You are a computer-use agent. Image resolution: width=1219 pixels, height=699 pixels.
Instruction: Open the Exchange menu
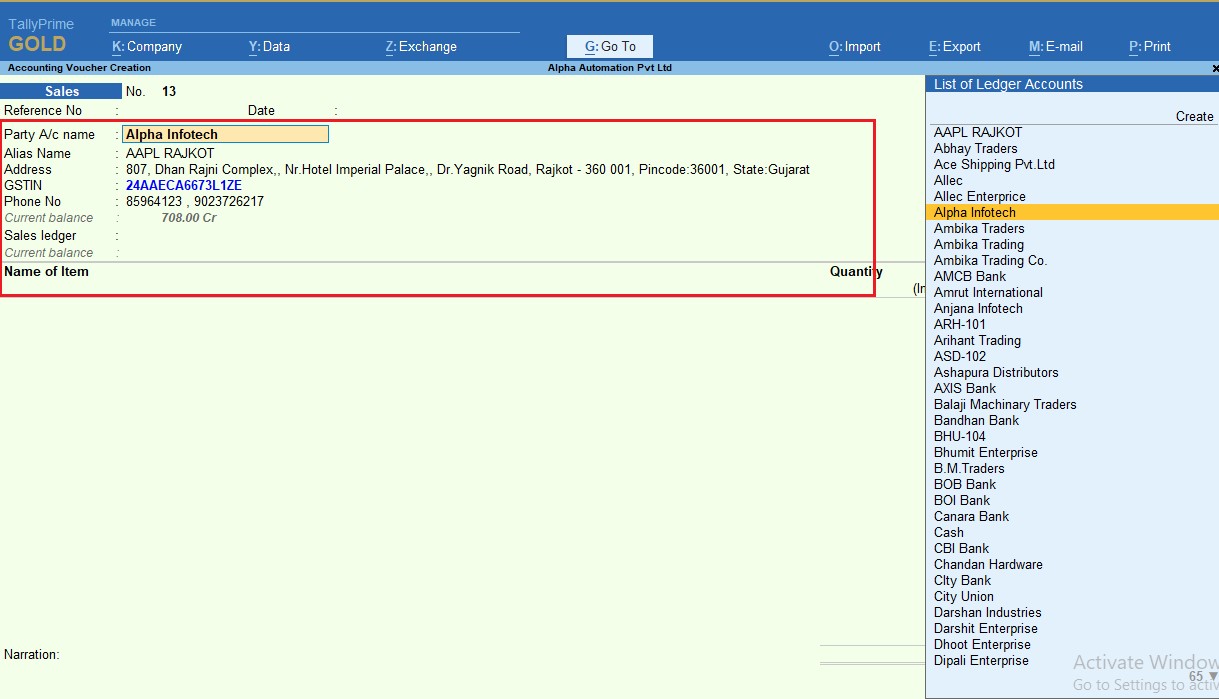[421, 46]
